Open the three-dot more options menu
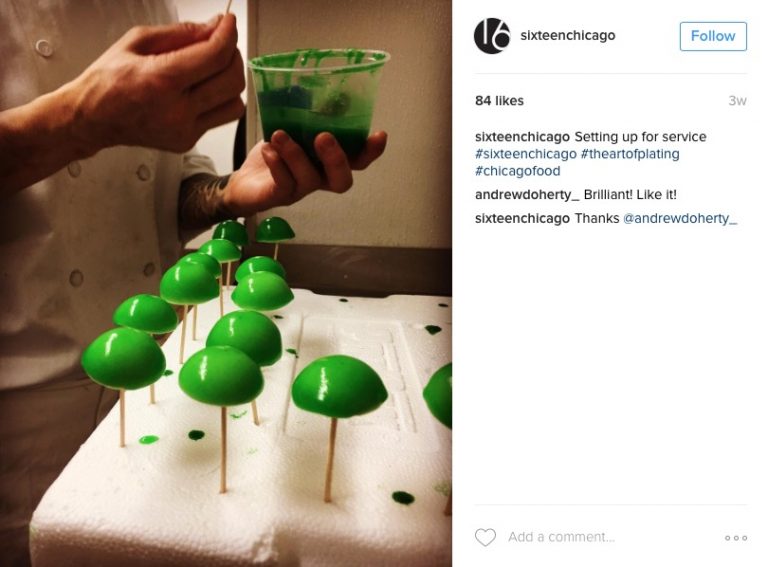The image size is (768, 567). pos(736,538)
